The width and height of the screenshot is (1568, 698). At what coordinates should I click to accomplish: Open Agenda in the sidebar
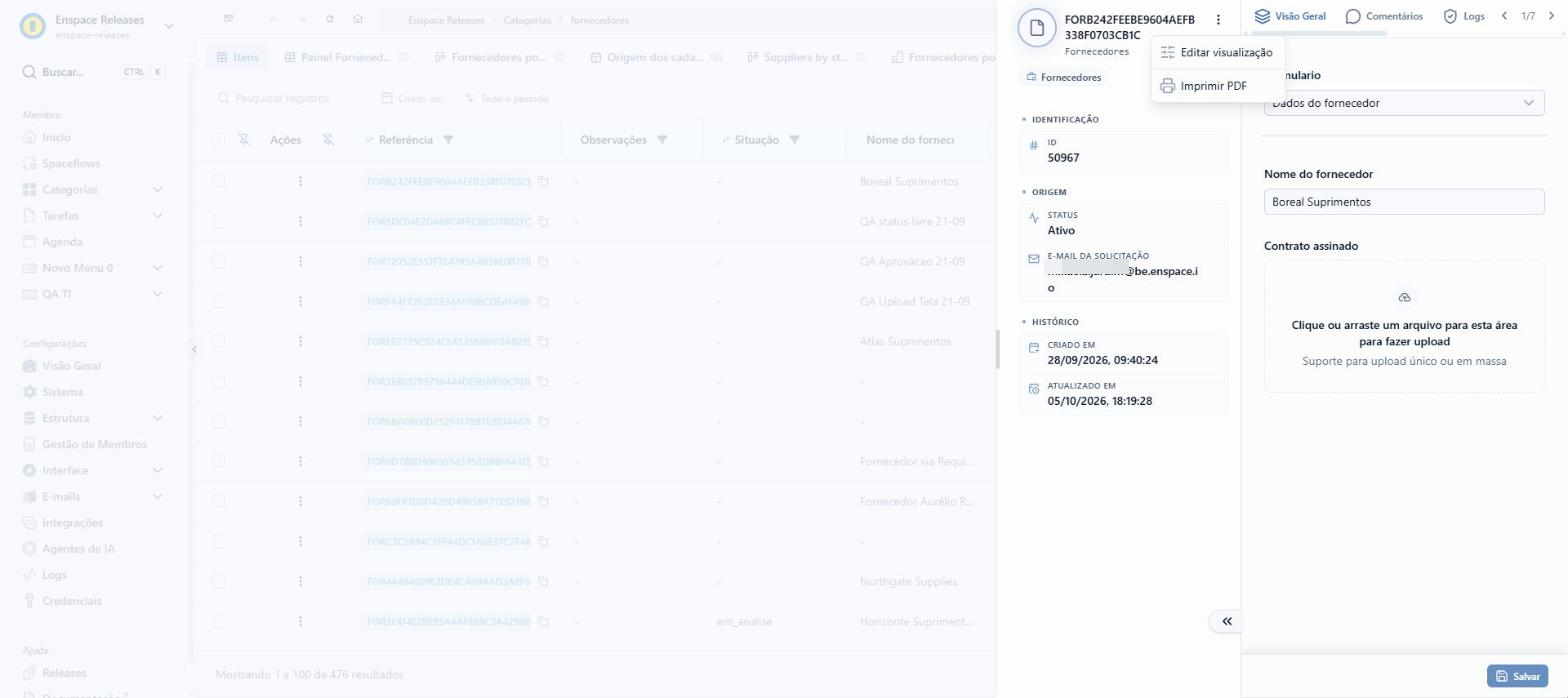(62, 241)
